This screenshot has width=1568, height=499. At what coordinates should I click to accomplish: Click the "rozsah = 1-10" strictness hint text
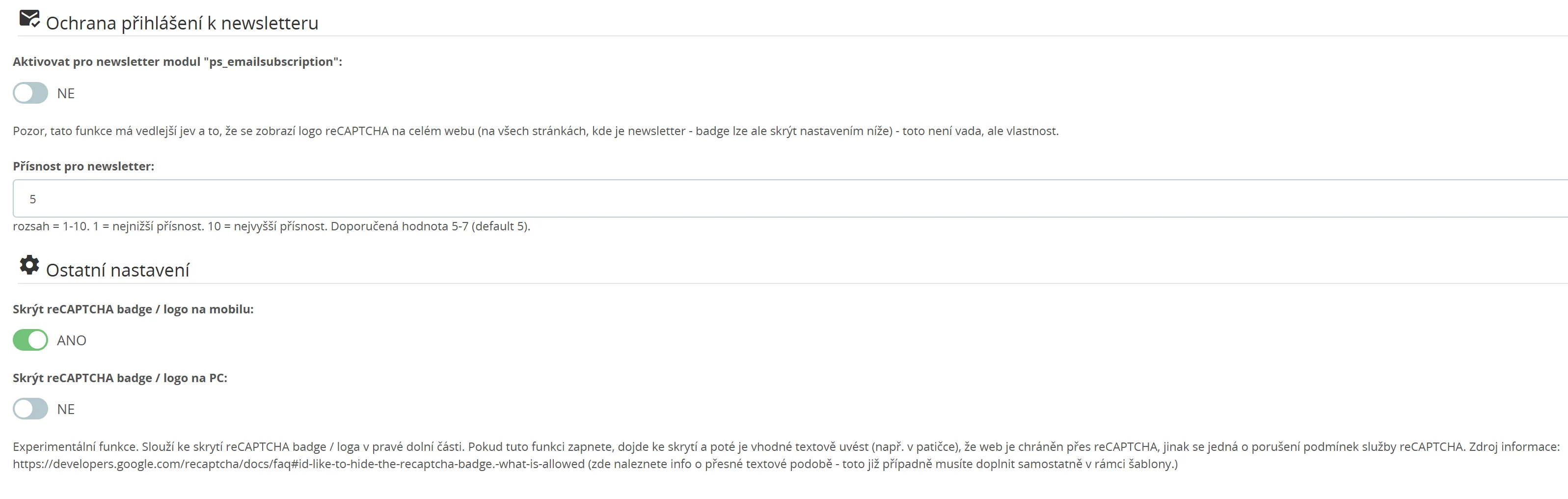coord(271,226)
